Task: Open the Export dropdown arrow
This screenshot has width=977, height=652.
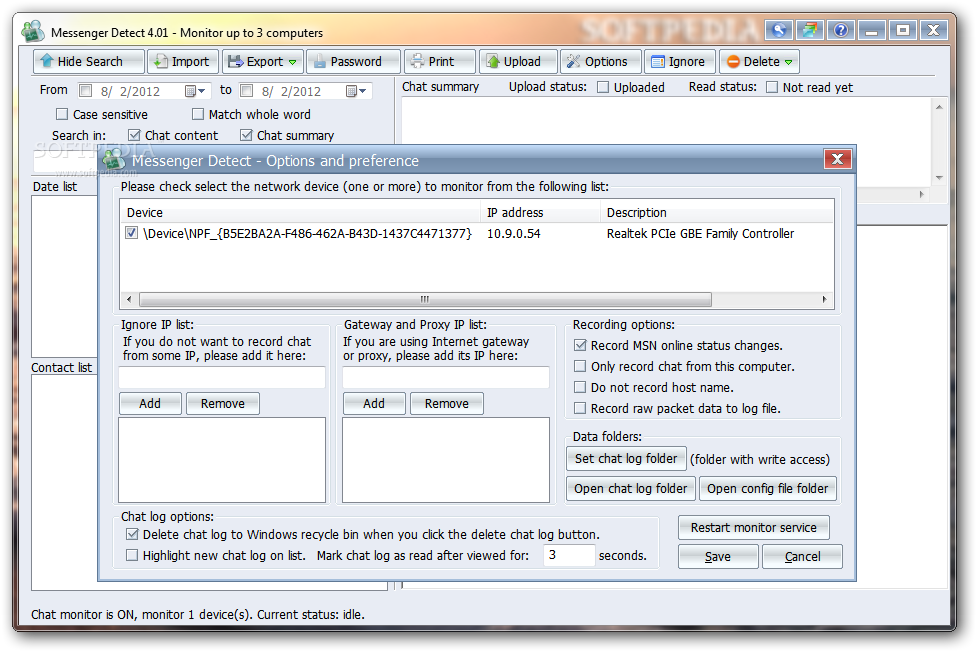Action: pos(292,62)
